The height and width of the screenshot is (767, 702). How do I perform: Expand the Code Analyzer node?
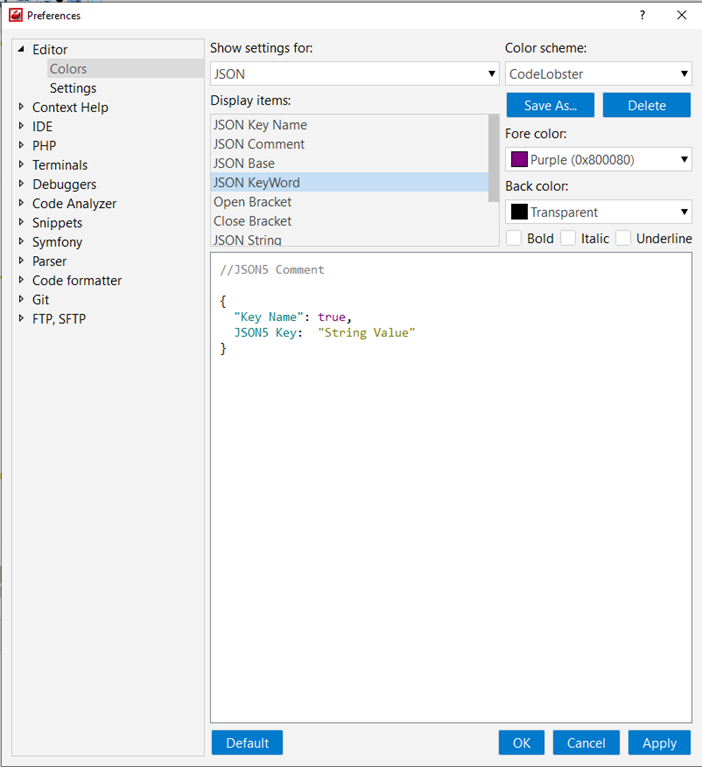point(21,203)
